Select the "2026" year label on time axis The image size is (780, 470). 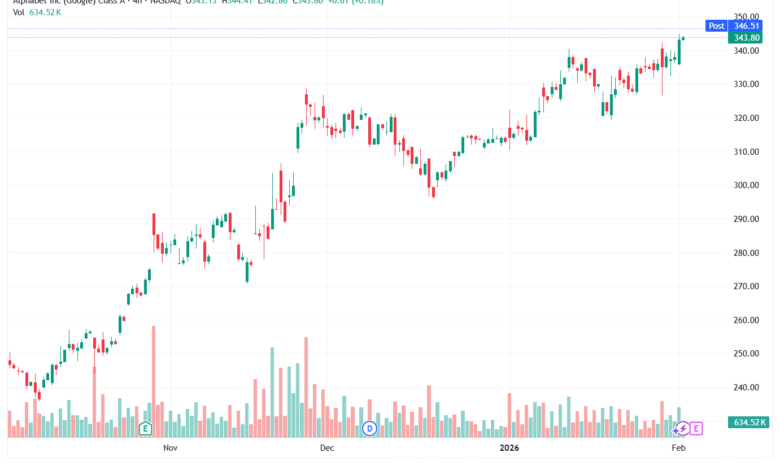pyautogui.click(x=512, y=450)
